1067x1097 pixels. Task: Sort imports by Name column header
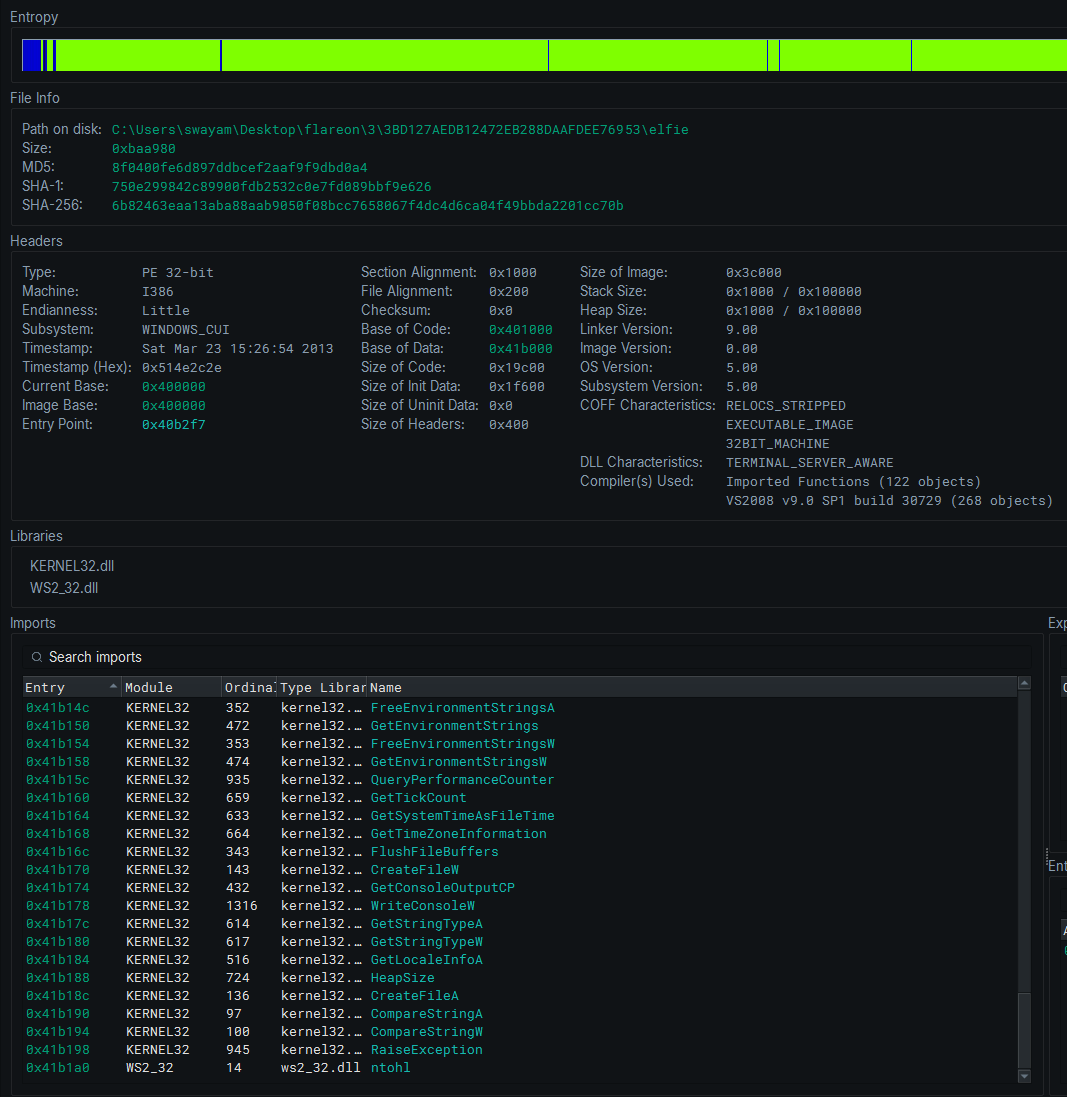coord(690,688)
